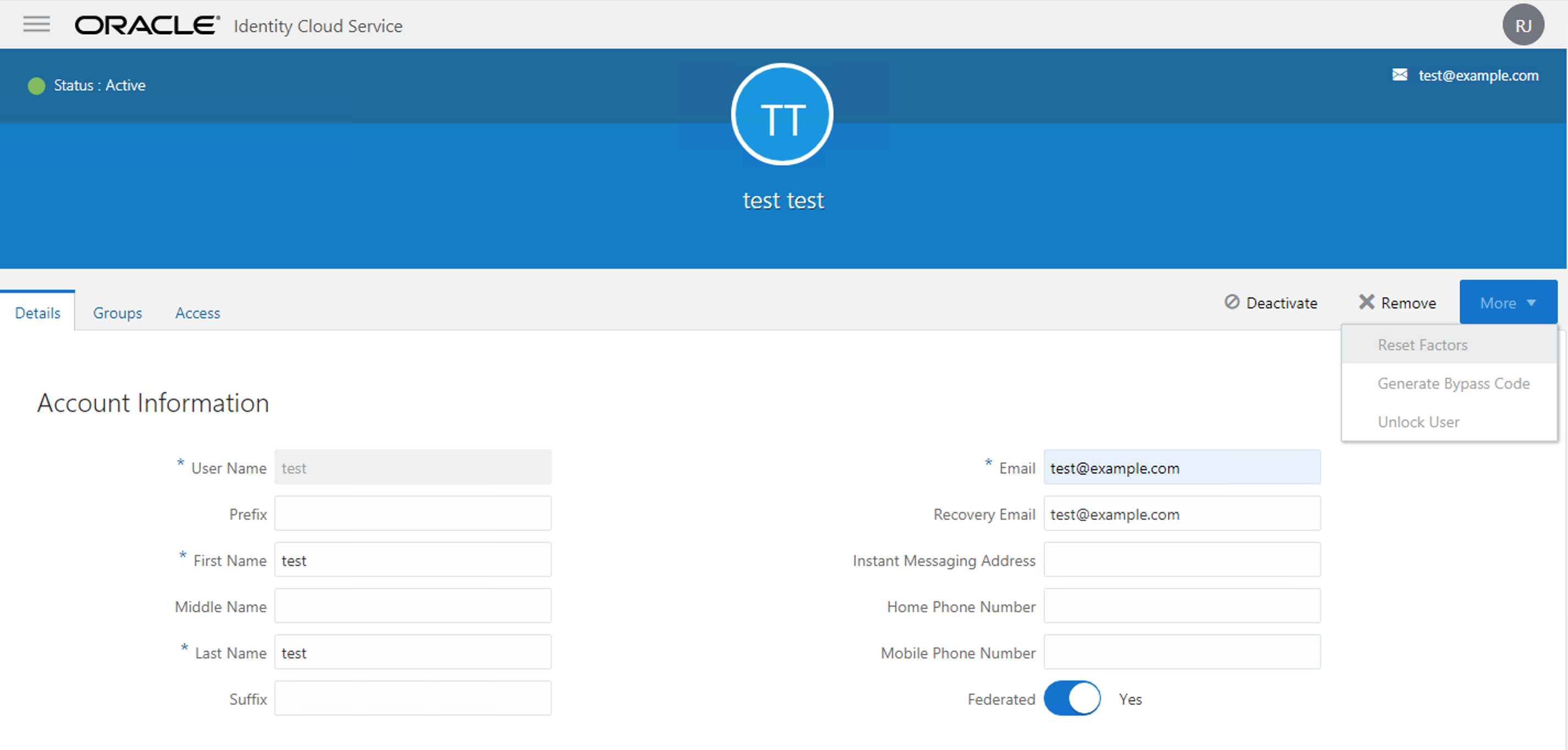Click the User Name field
The width and height of the screenshot is (1568, 750).
413,468
